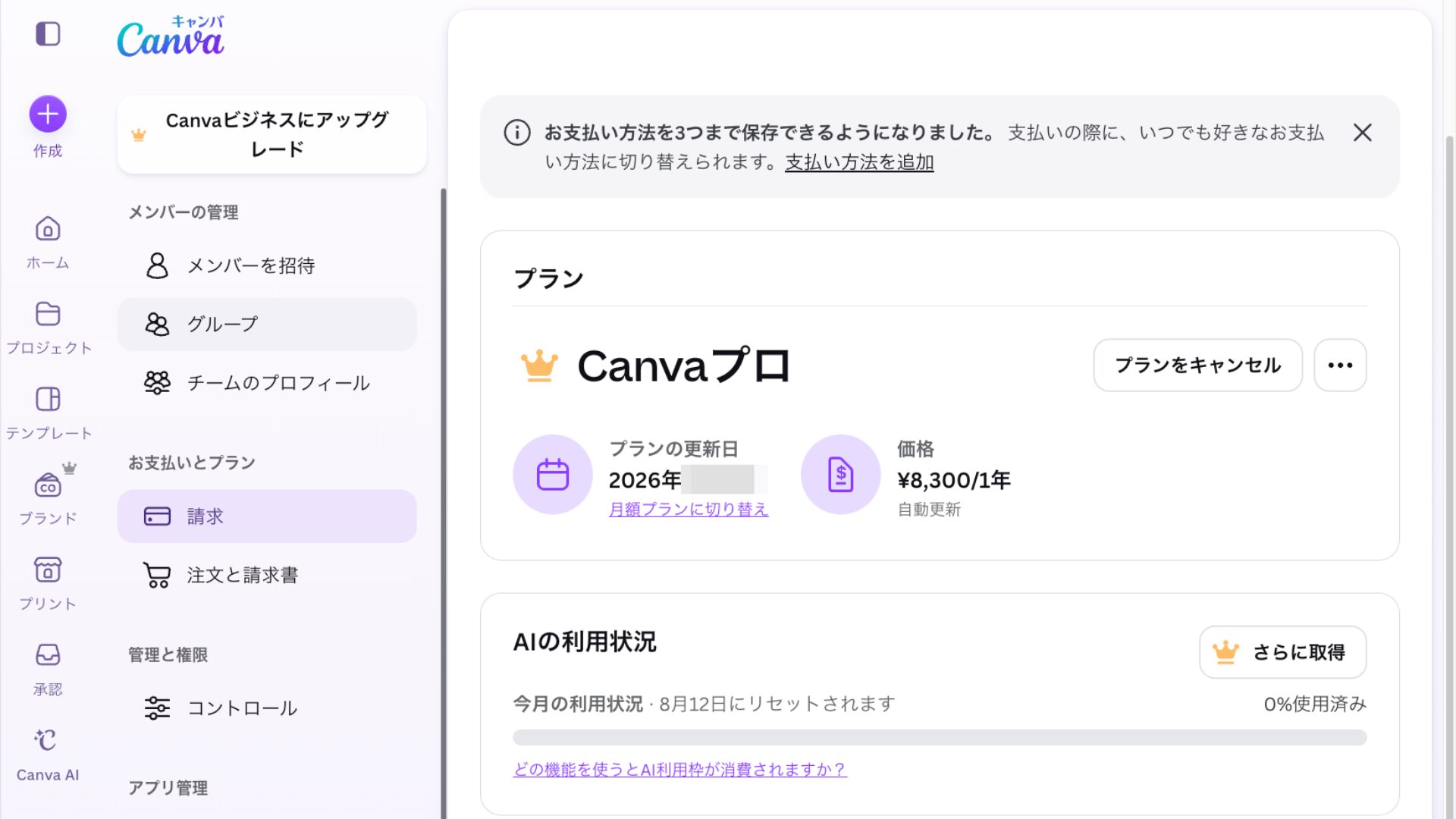The height and width of the screenshot is (819, 1456).
Task: Open the three-dot plan options menu
Action: [x=1340, y=366]
